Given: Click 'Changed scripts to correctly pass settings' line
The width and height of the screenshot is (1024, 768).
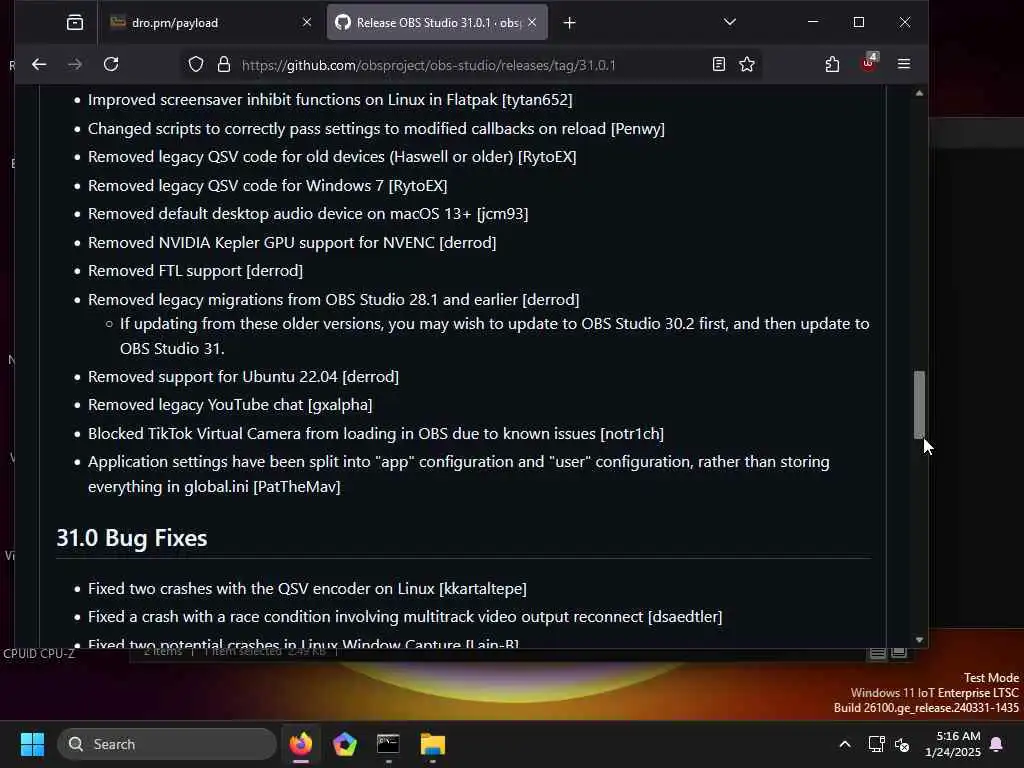Looking at the screenshot, I should (x=376, y=129).
